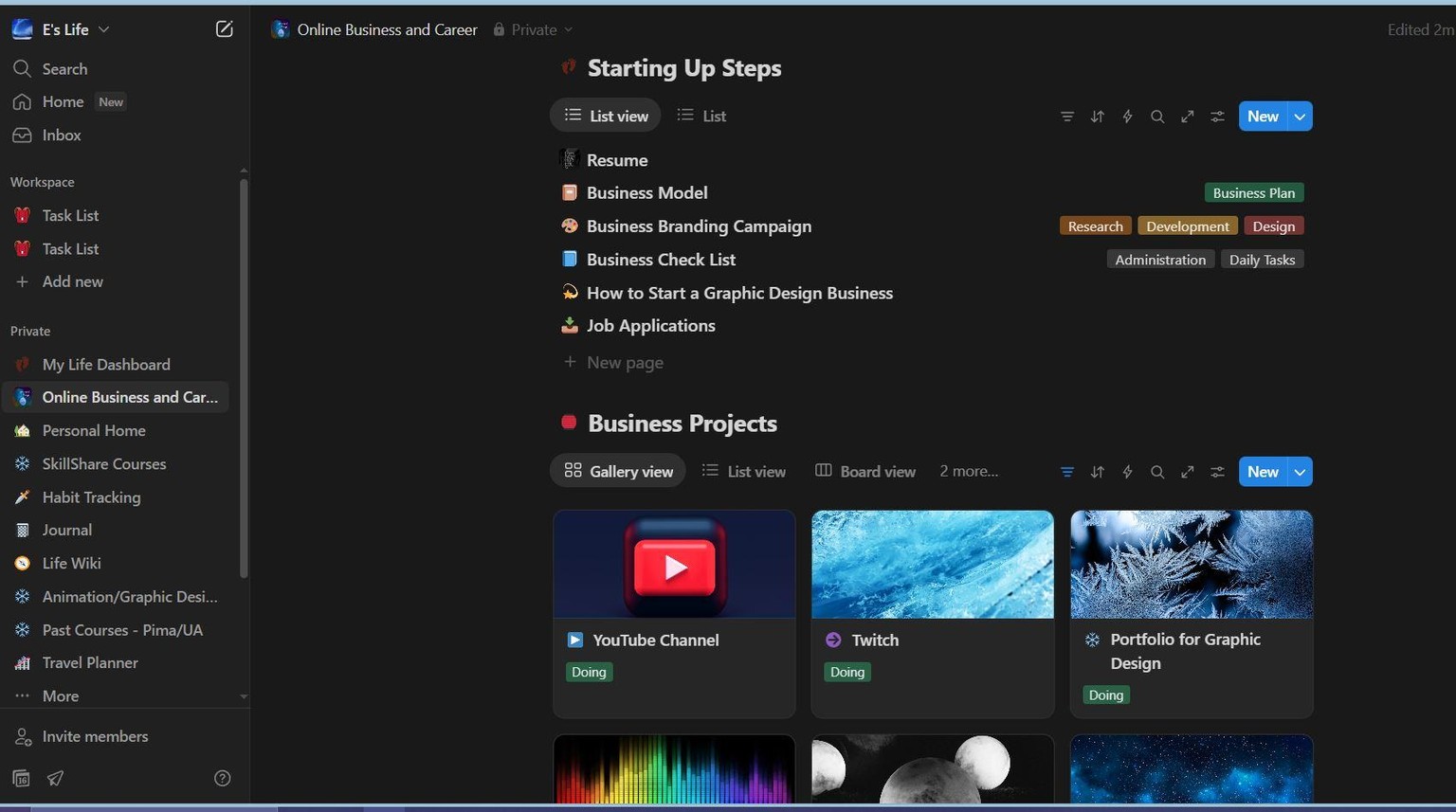This screenshot has width=1456, height=812.
Task: Click the search icon in Business Projects toolbar
Action: pos(1157,472)
